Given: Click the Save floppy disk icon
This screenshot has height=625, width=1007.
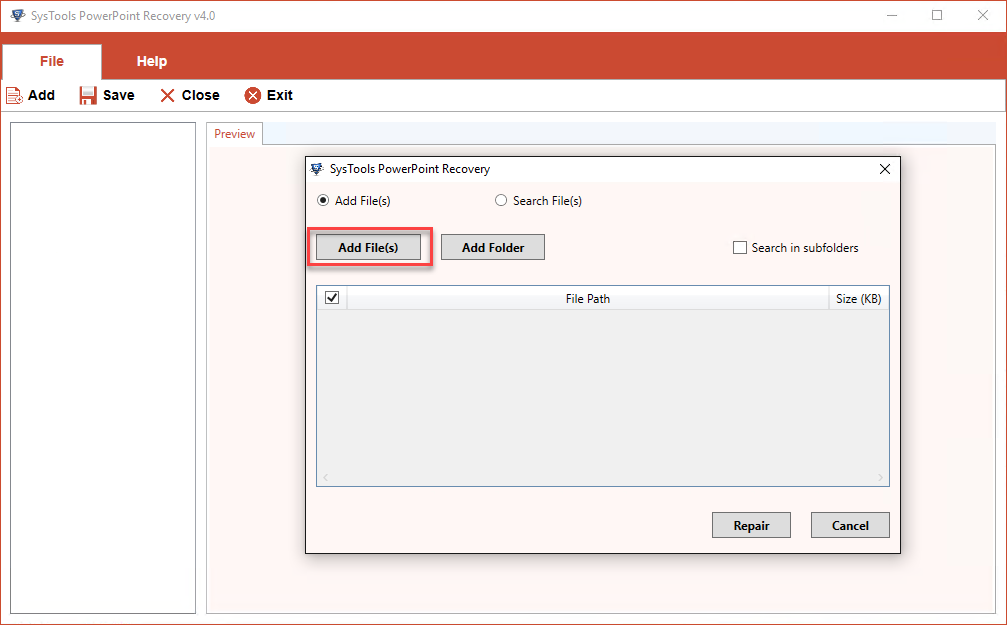Looking at the screenshot, I should [x=88, y=96].
